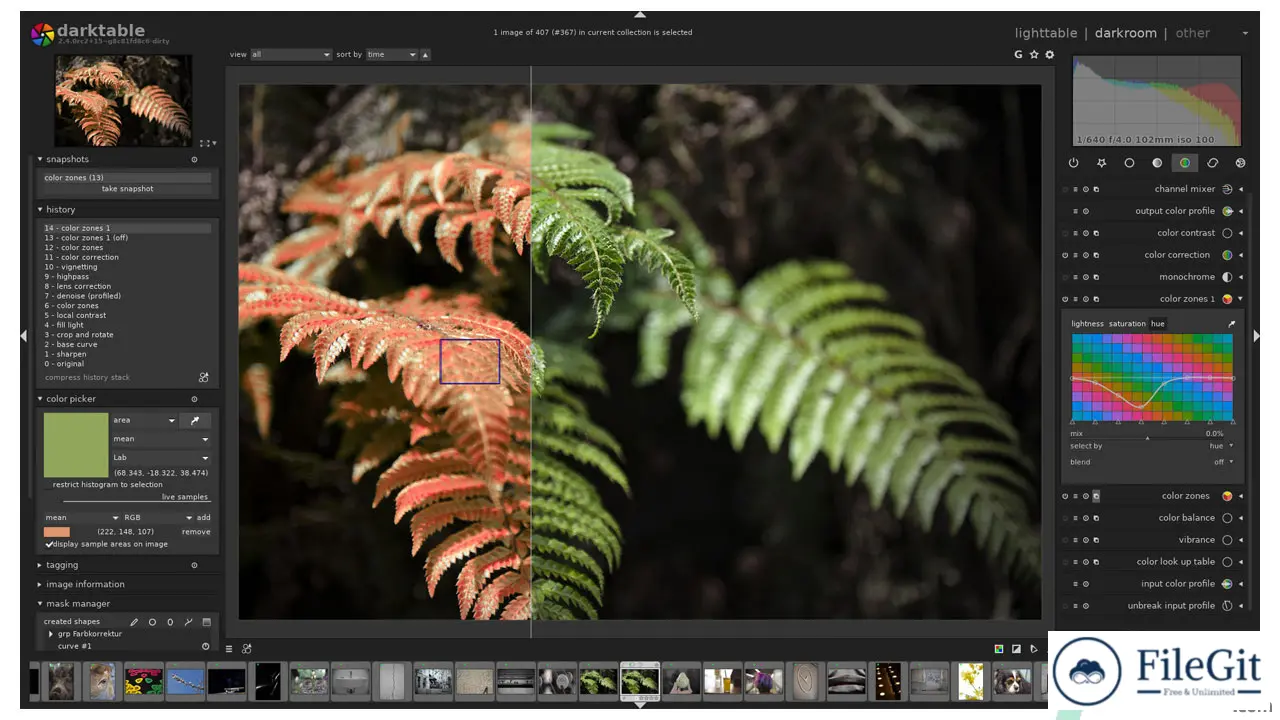Click the tagging panel settings icon
The image size is (1280, 720).
pyautogui.click(x=194, y=565)
